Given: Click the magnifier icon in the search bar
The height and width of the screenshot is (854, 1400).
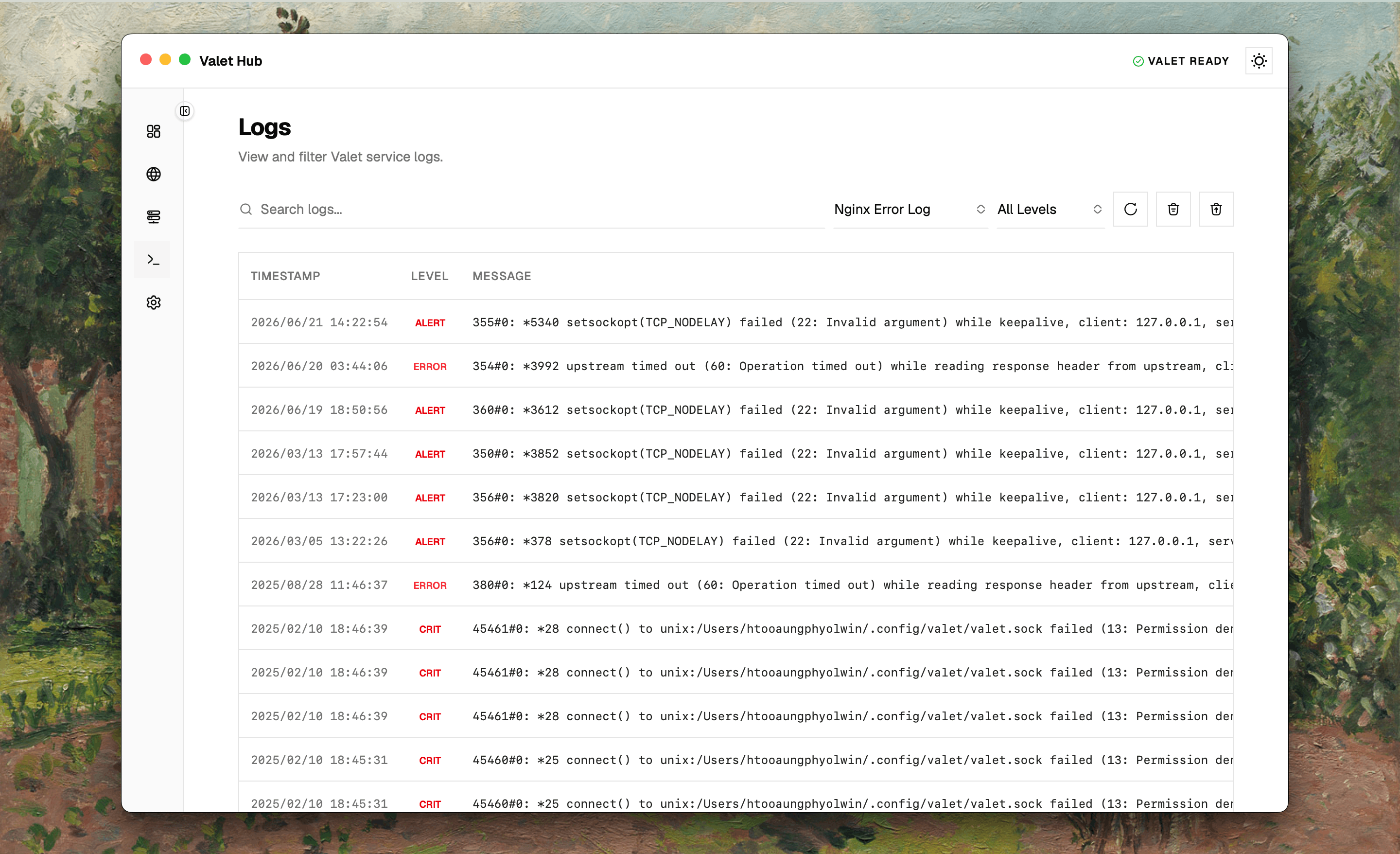Looking at the screenshot, I should click(x=245, y=209).
